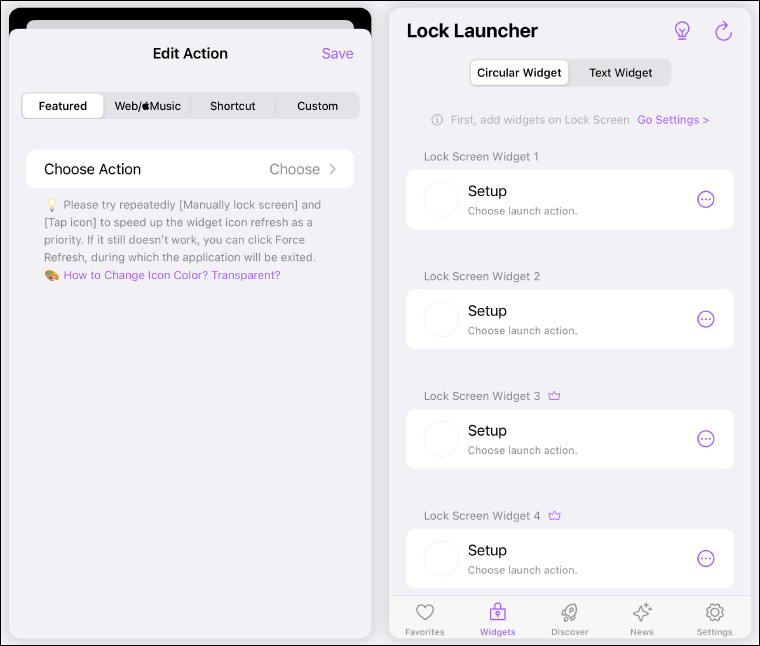Tap the empty circle icon of Widget 4

point(441,558)
